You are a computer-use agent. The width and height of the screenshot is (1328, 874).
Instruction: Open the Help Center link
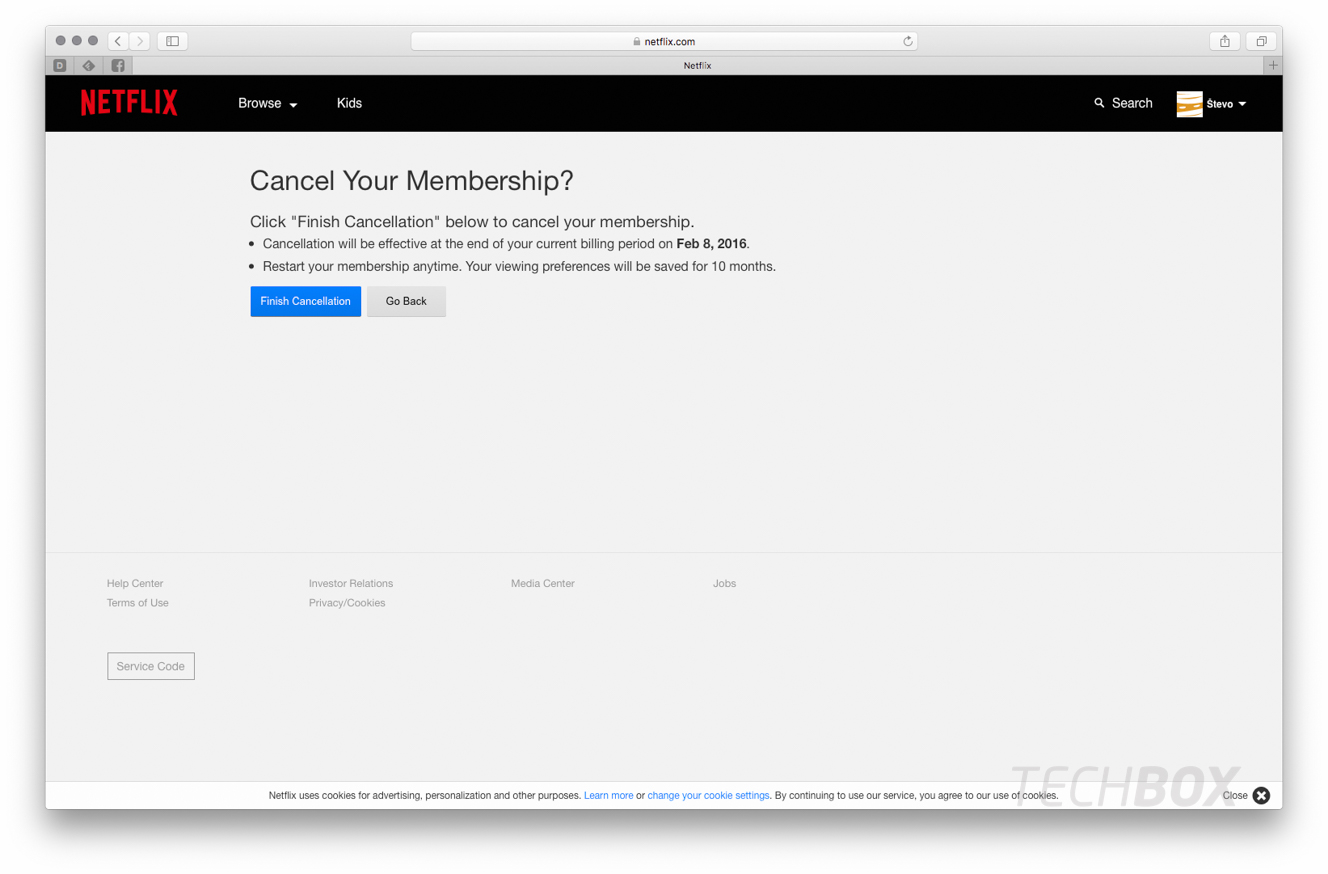pos(135,583)
